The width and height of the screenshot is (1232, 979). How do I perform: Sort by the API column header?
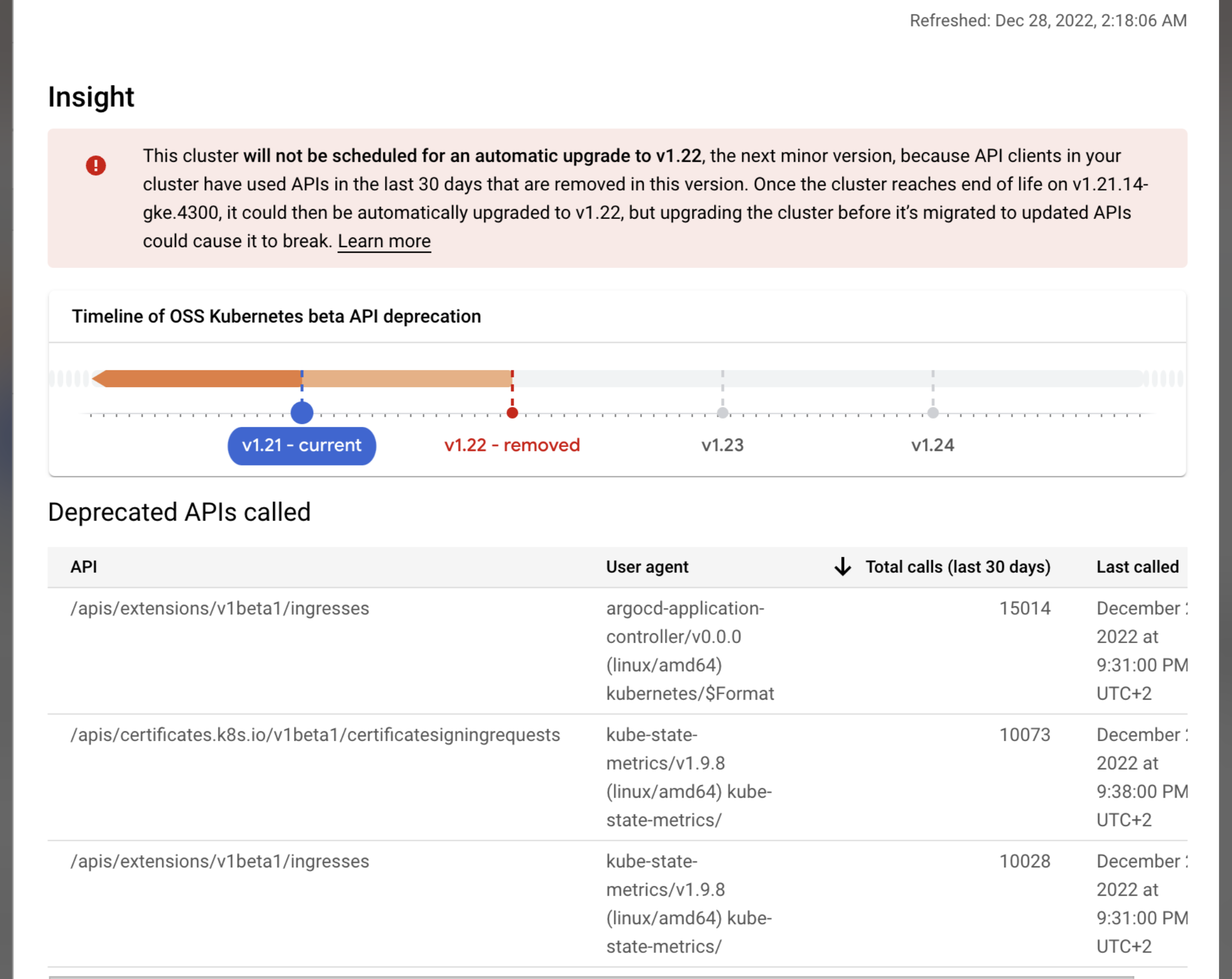[83, 567]
